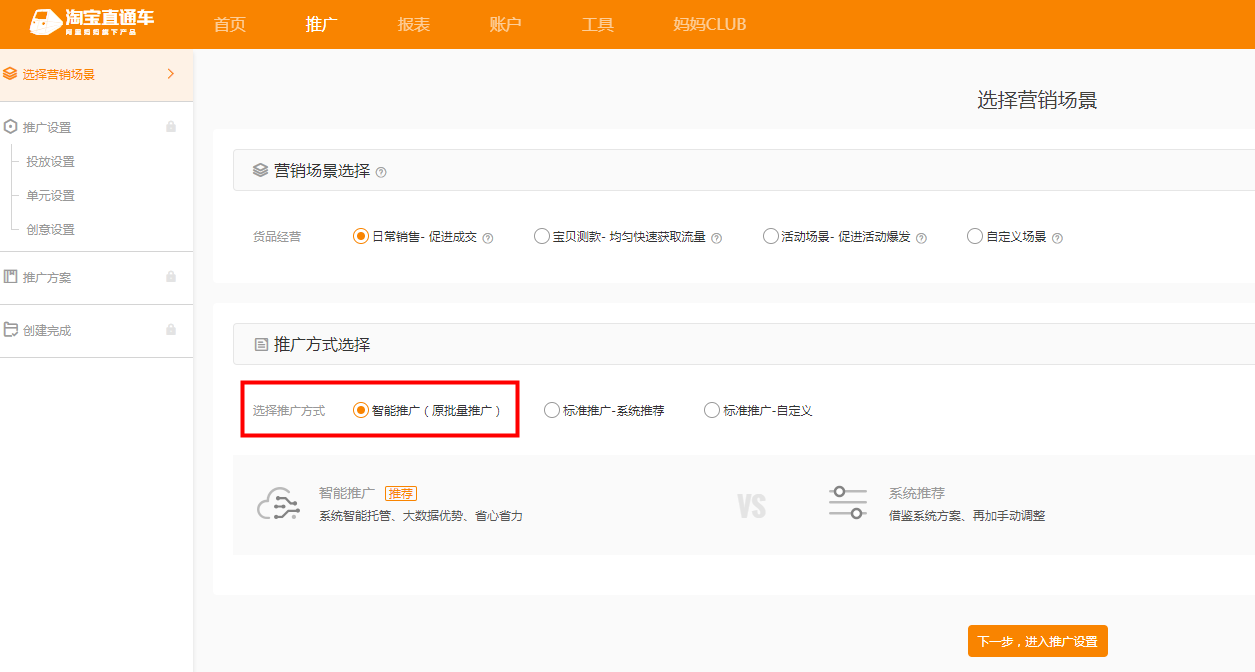1255x672 pixels.
Task: Click the 淘宝直通车 logo
Action: point(92,23)
